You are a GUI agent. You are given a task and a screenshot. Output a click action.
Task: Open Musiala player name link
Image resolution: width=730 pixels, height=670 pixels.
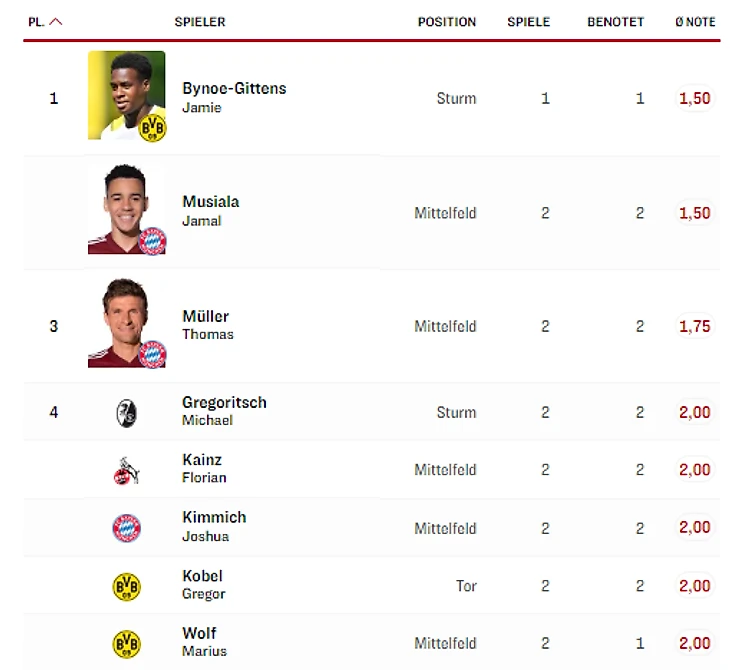coord(210,202)
